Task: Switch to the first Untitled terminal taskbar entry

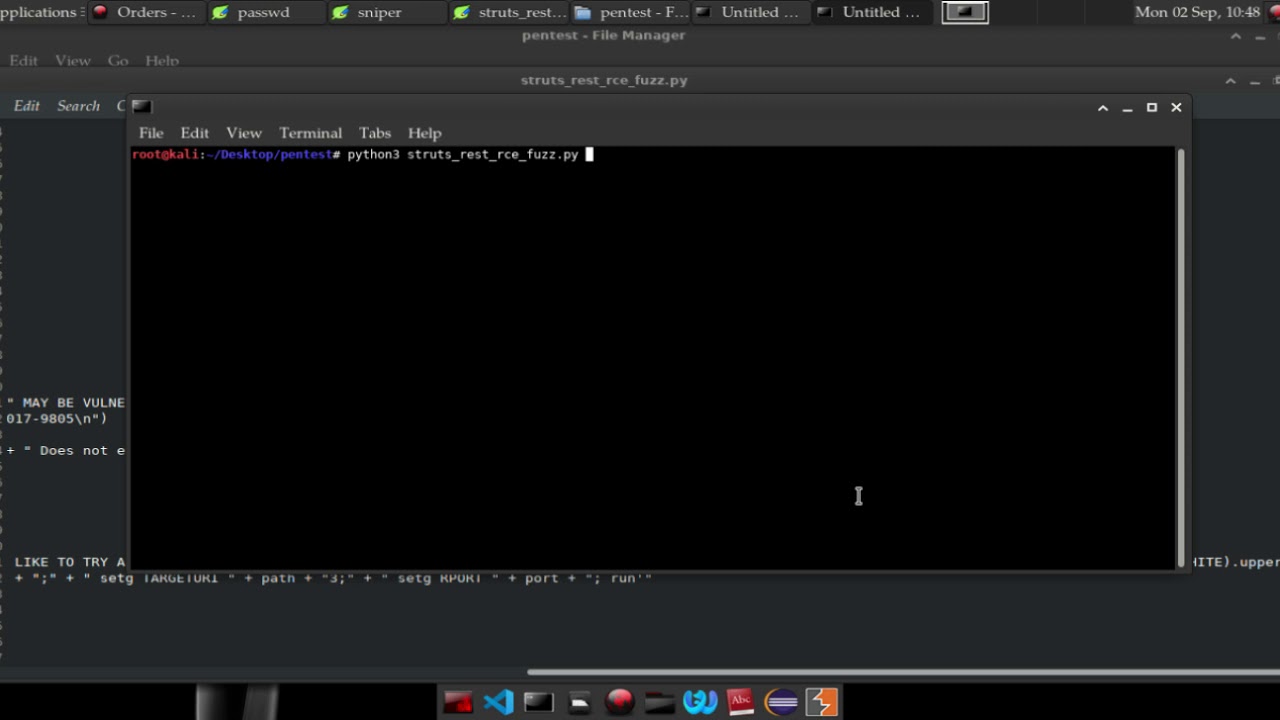Action: coord(751,12)
